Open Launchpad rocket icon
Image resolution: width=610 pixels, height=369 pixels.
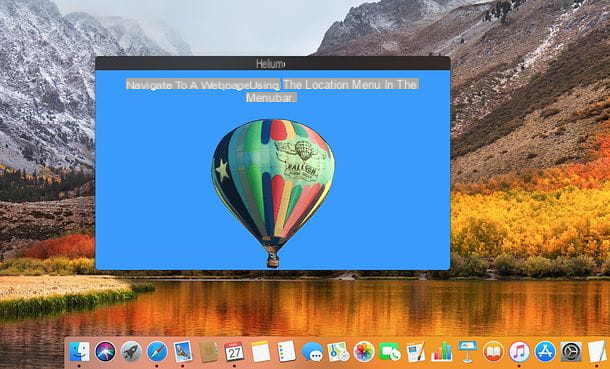pos(131,351)
